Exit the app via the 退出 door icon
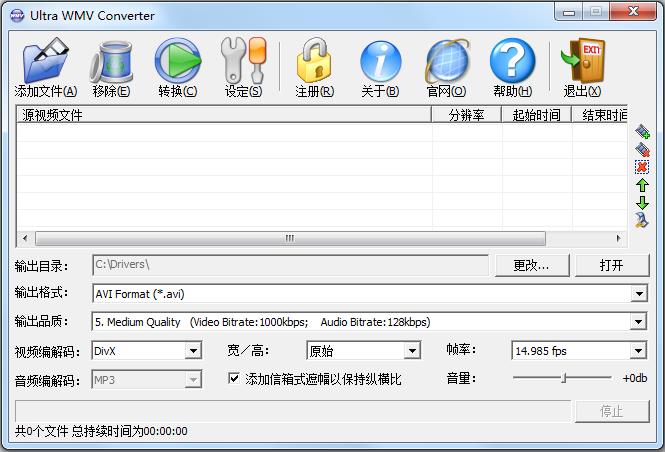 [583, 61]
